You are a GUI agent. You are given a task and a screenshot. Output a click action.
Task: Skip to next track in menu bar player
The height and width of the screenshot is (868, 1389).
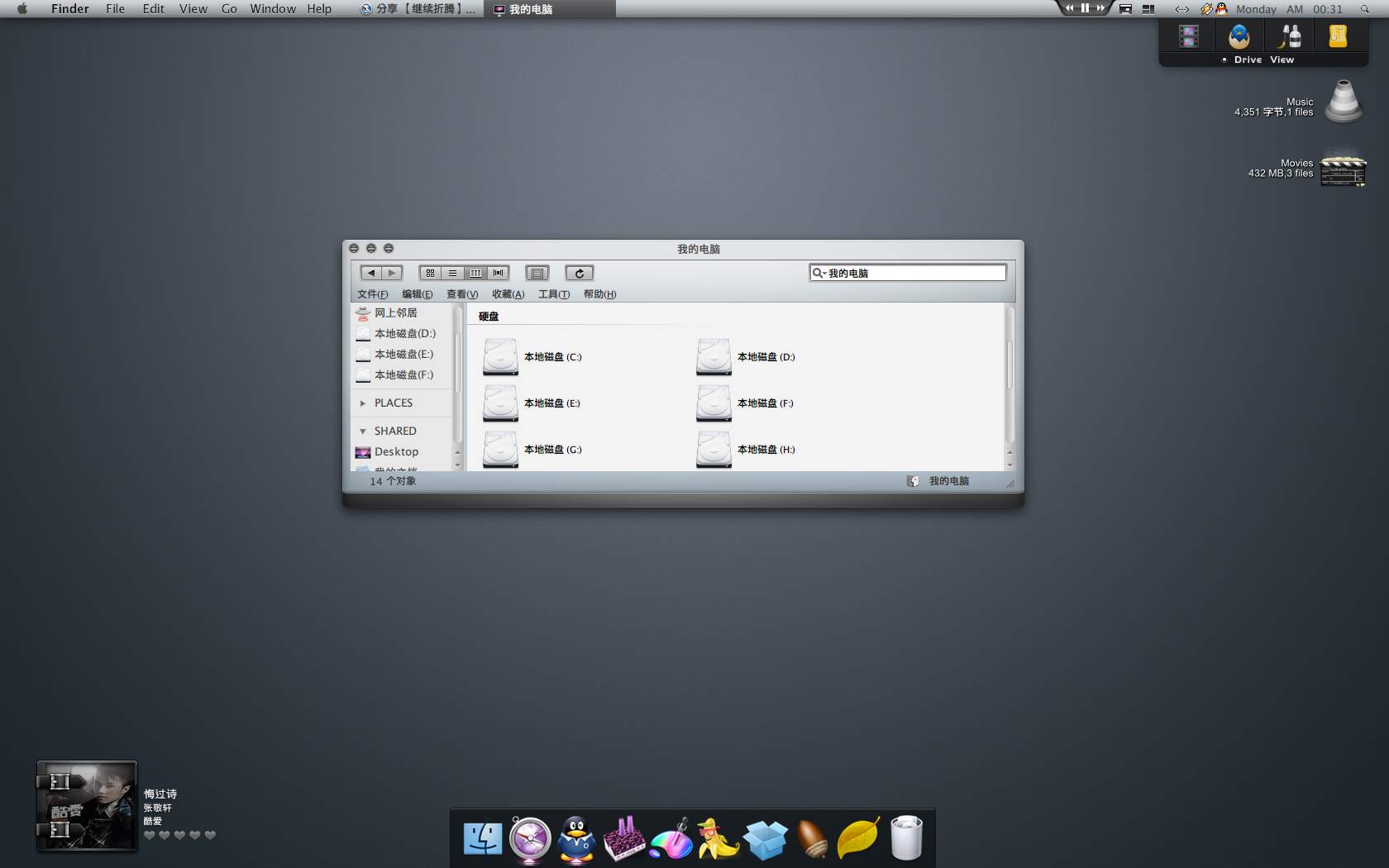point(1100,8)
